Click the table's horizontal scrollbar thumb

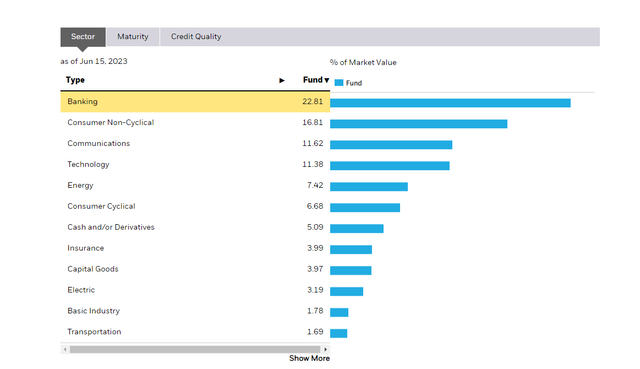195,349
